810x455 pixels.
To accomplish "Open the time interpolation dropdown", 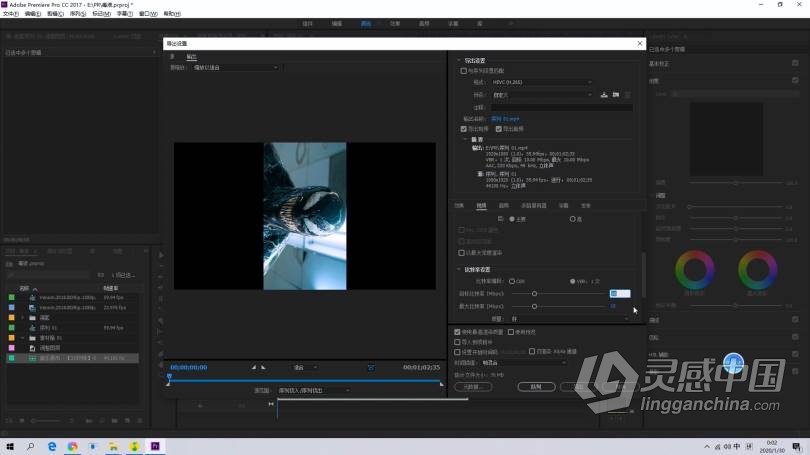I will coord(523,363).
